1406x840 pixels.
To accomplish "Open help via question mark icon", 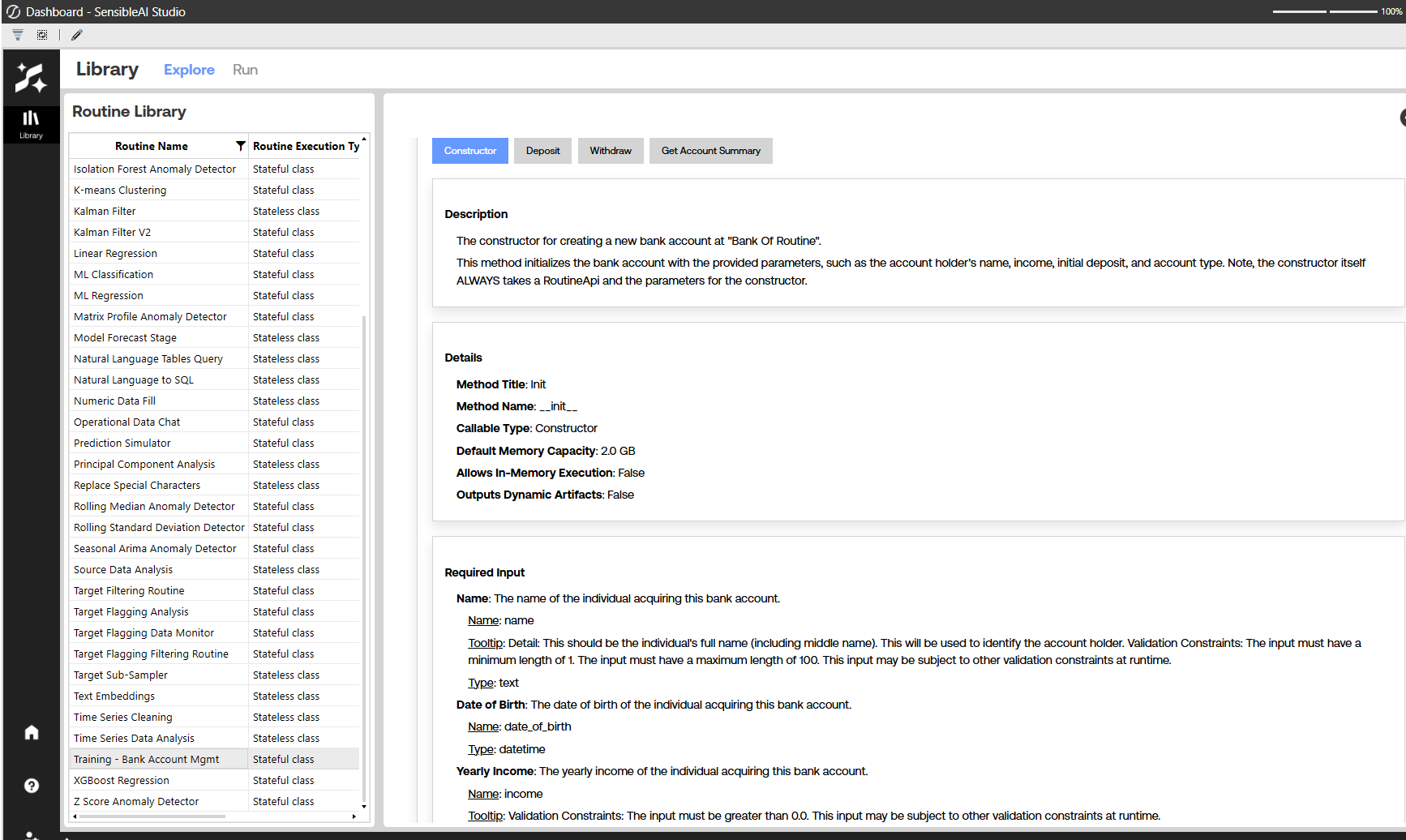I will click(32, 786).
